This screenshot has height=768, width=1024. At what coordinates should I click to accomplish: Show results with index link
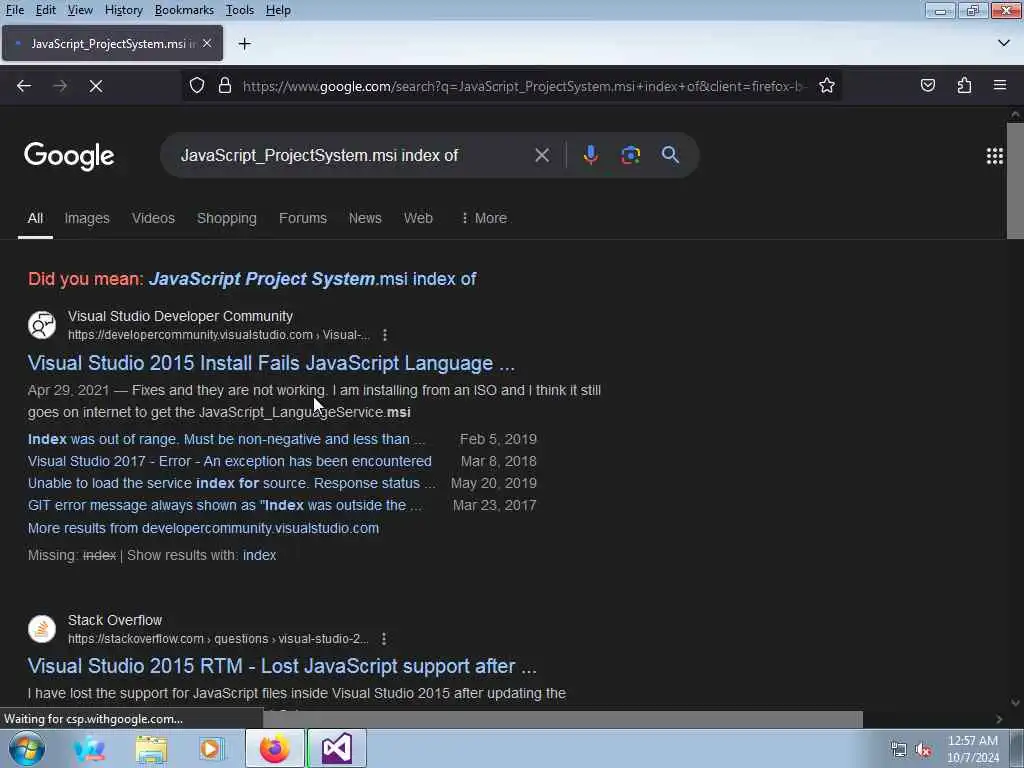pos(259,555)
